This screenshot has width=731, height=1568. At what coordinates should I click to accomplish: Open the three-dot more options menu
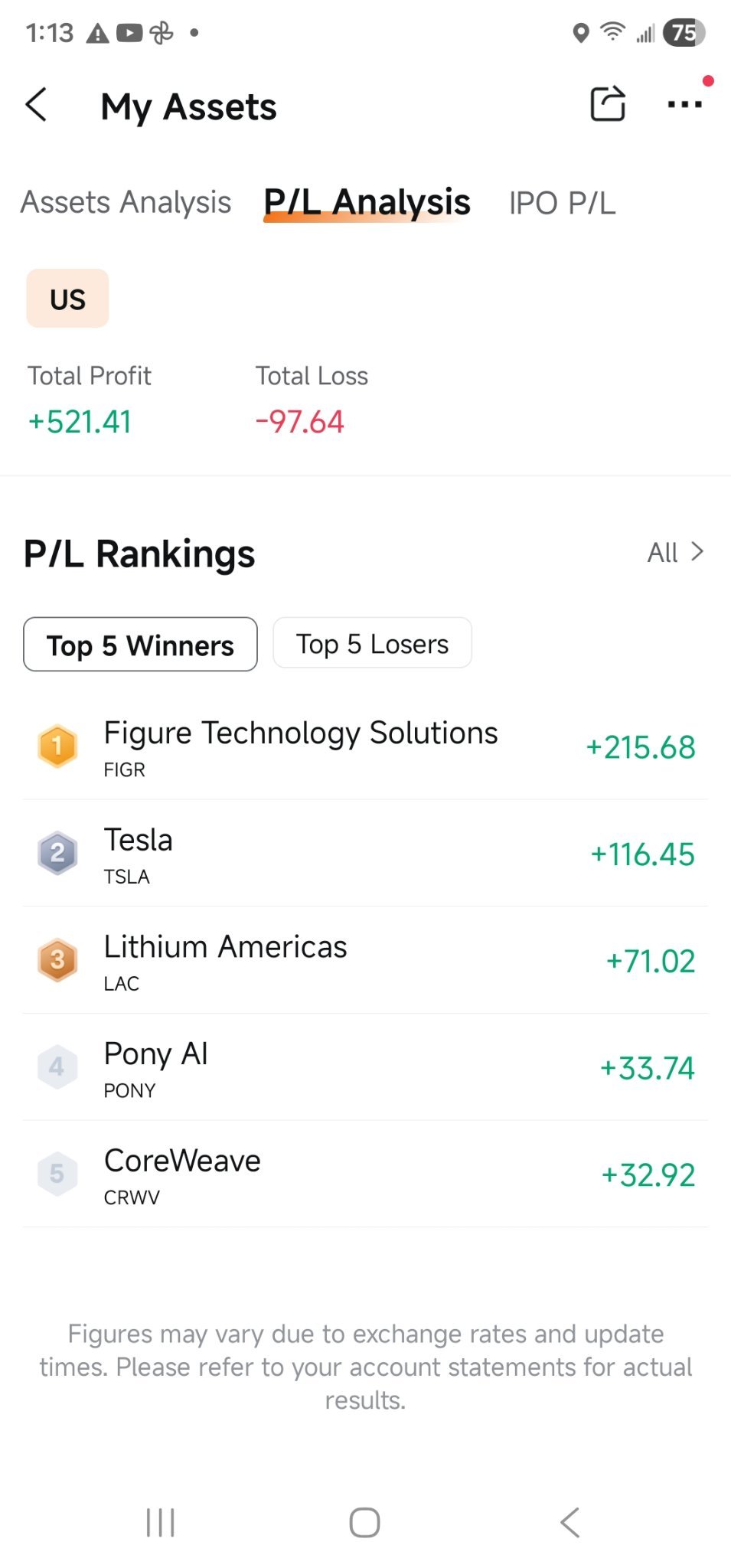pyautogui.click(x=684, y=104)
